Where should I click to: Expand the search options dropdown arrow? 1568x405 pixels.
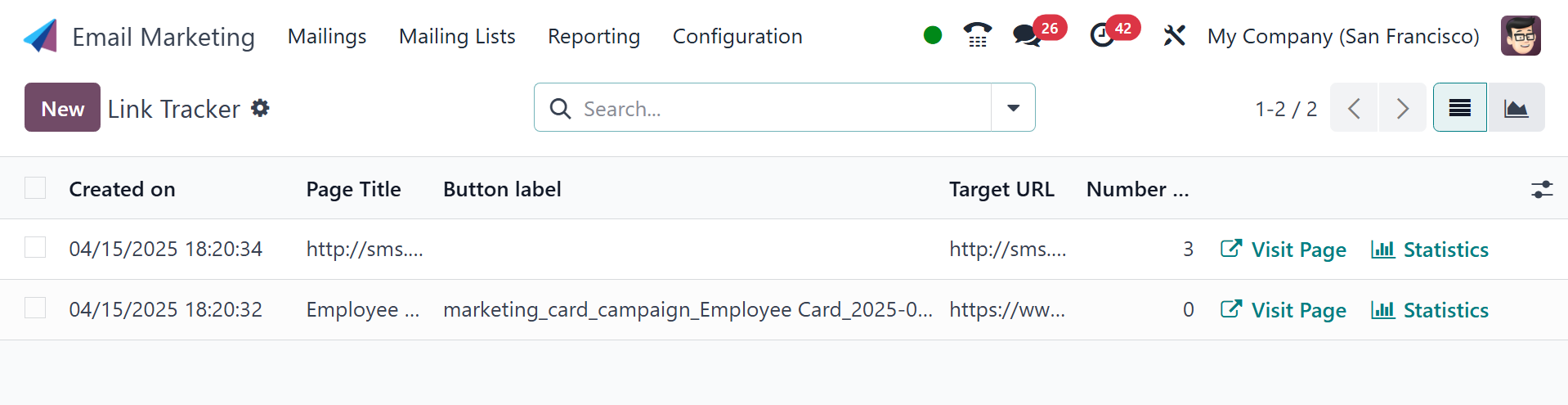(x=1013, y=108)
